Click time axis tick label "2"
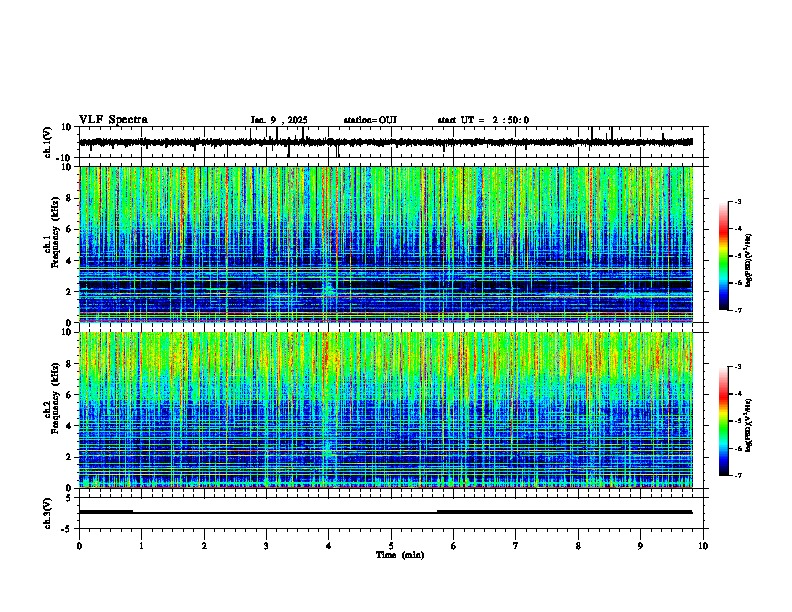 pos(204,546)
